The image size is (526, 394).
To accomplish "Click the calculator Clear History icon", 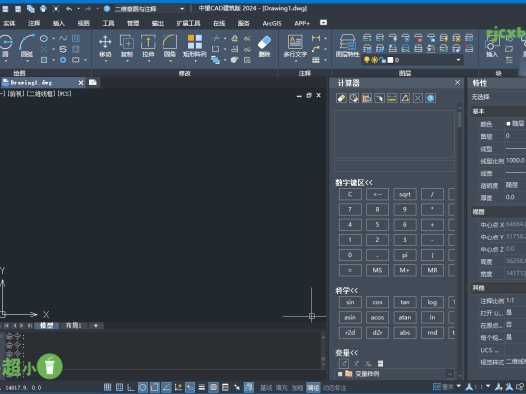I will pos(354,98).
